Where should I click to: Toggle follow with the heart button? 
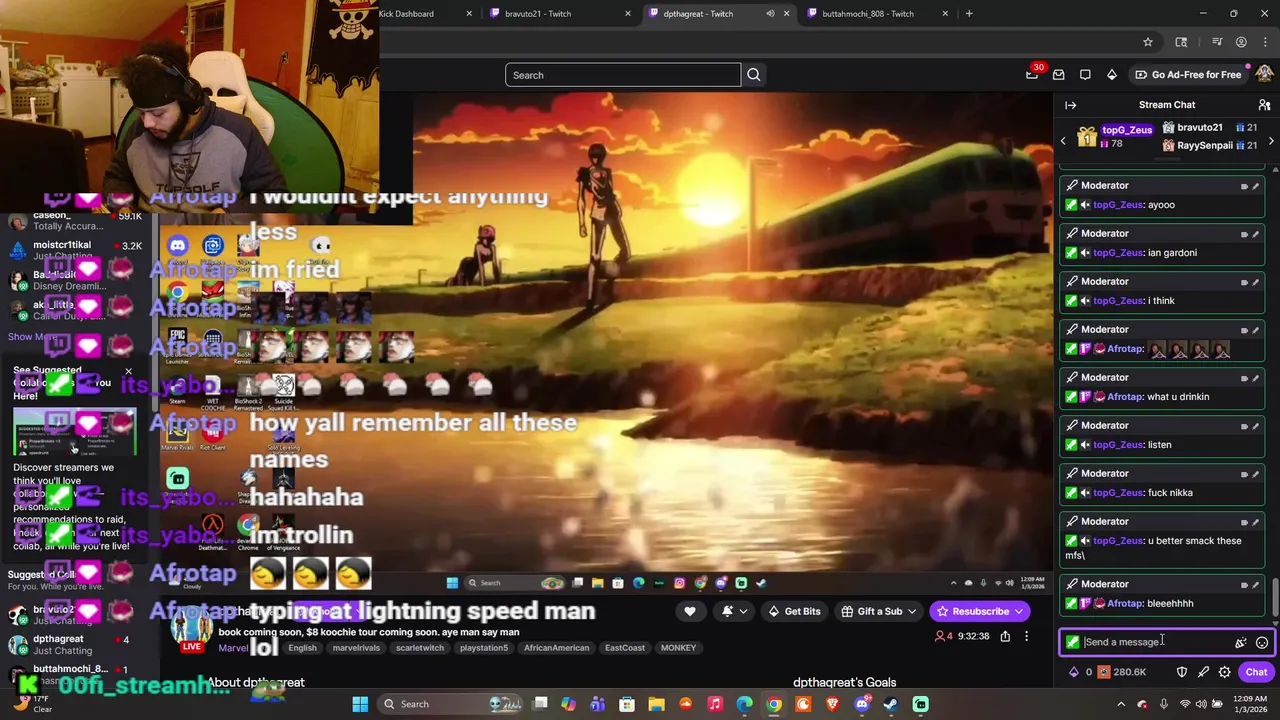tap(689, 611)
